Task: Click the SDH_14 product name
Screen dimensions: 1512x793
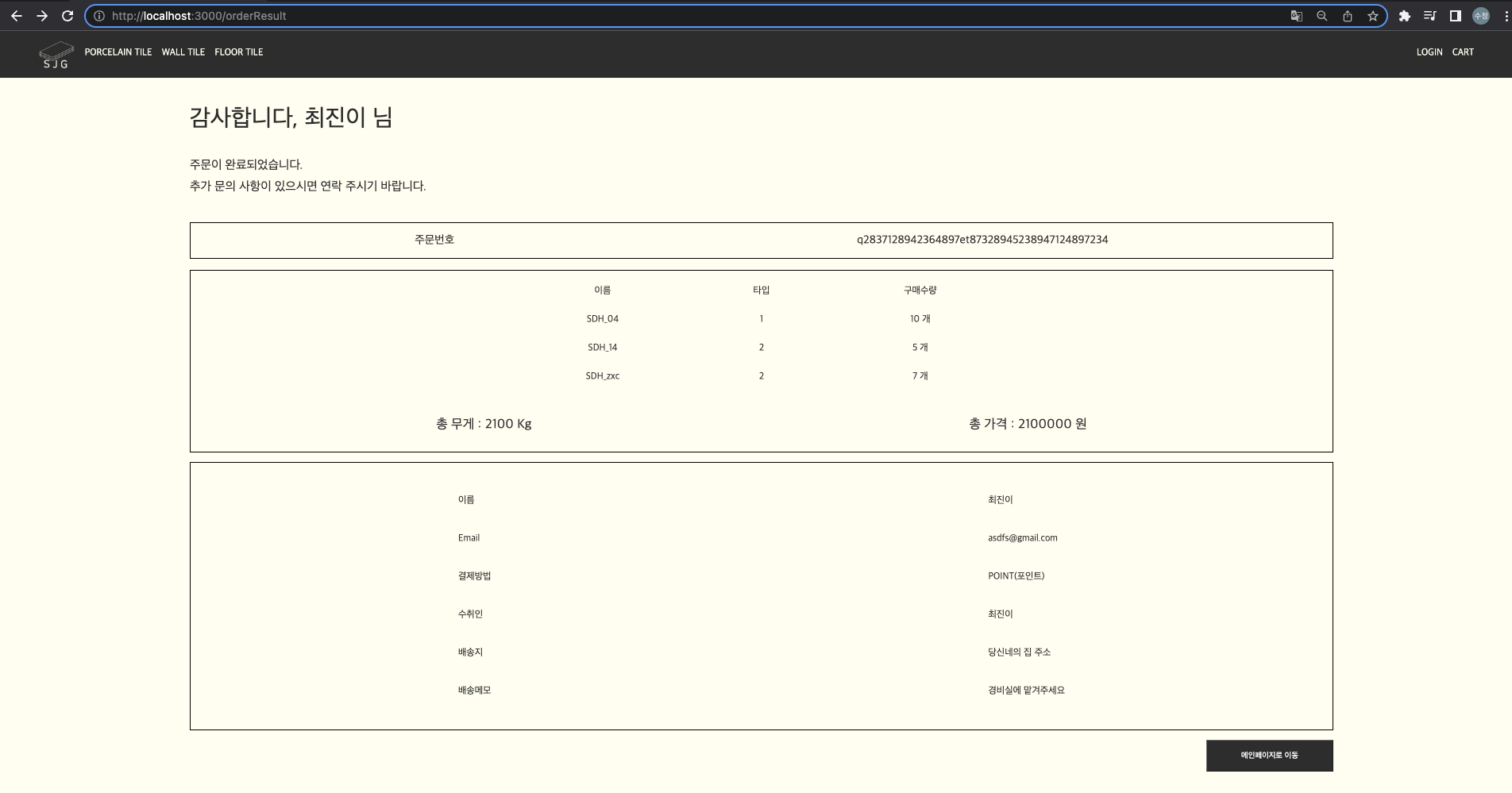Action: (x=603, y=348)
